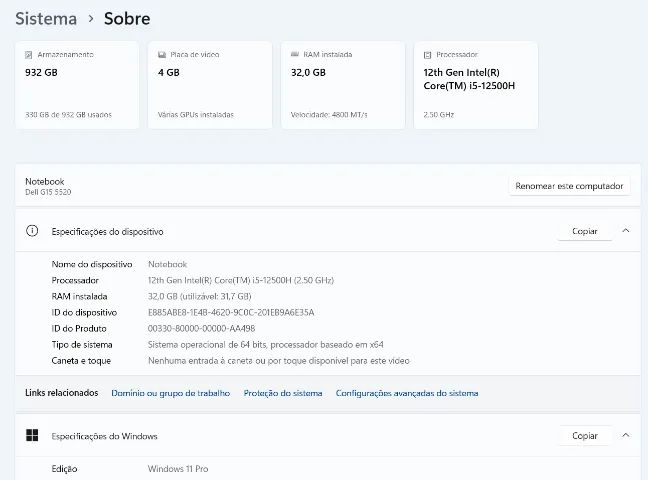Select product ID 00330-80000-00000-AA498
Screen dimensions: 648x480
click(201, 329)
